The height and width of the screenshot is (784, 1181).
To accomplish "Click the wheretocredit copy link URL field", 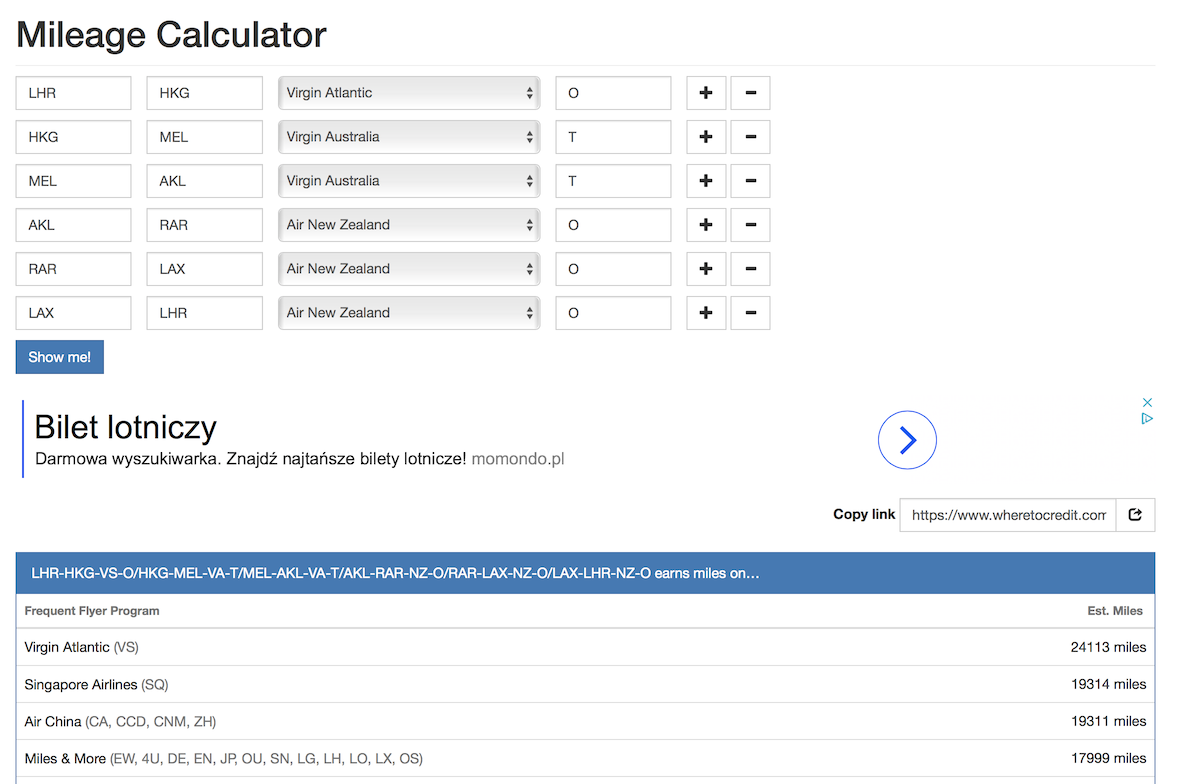I will [1008, 515].
